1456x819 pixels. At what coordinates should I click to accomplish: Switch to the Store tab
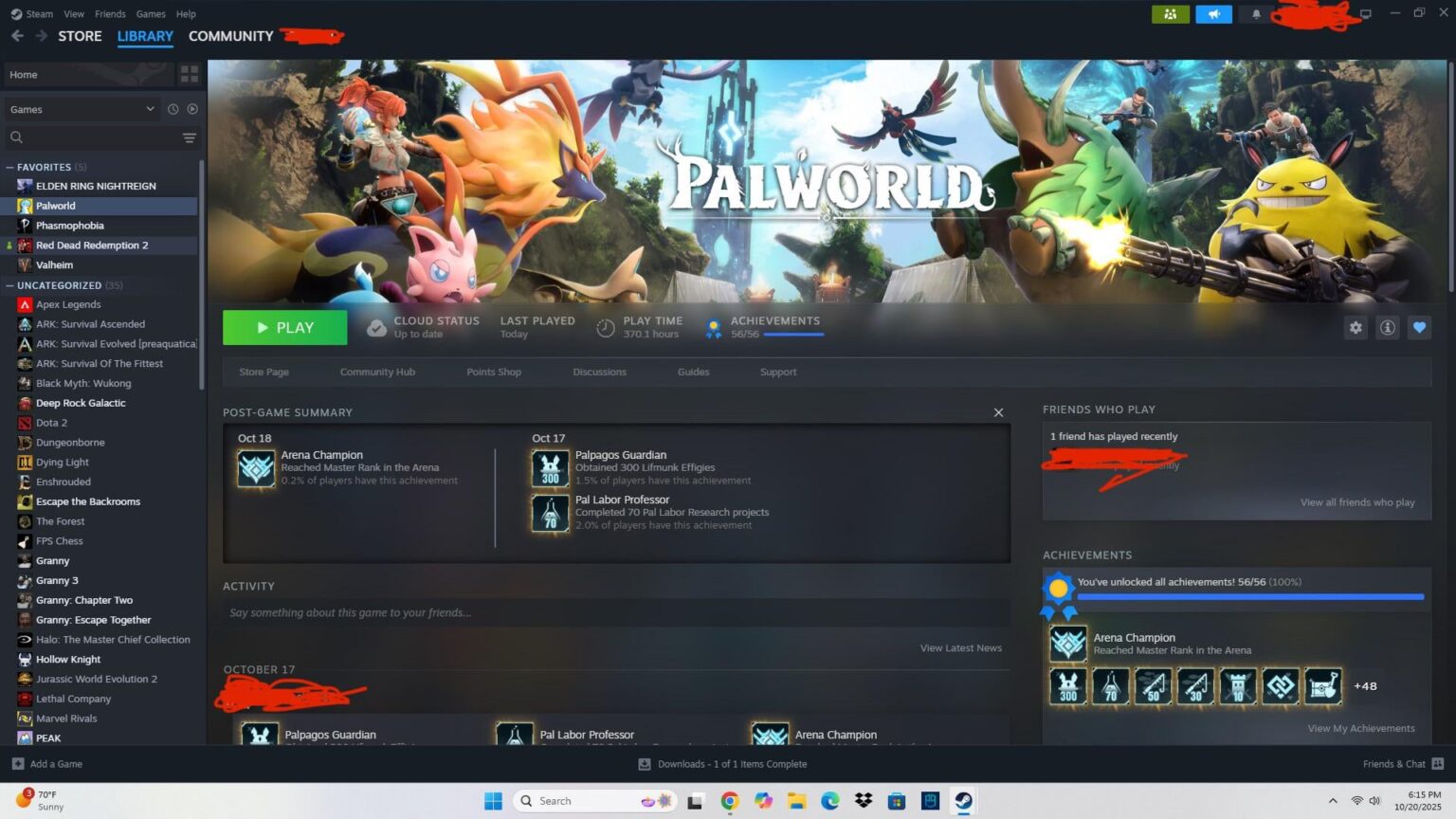[80, 36]
